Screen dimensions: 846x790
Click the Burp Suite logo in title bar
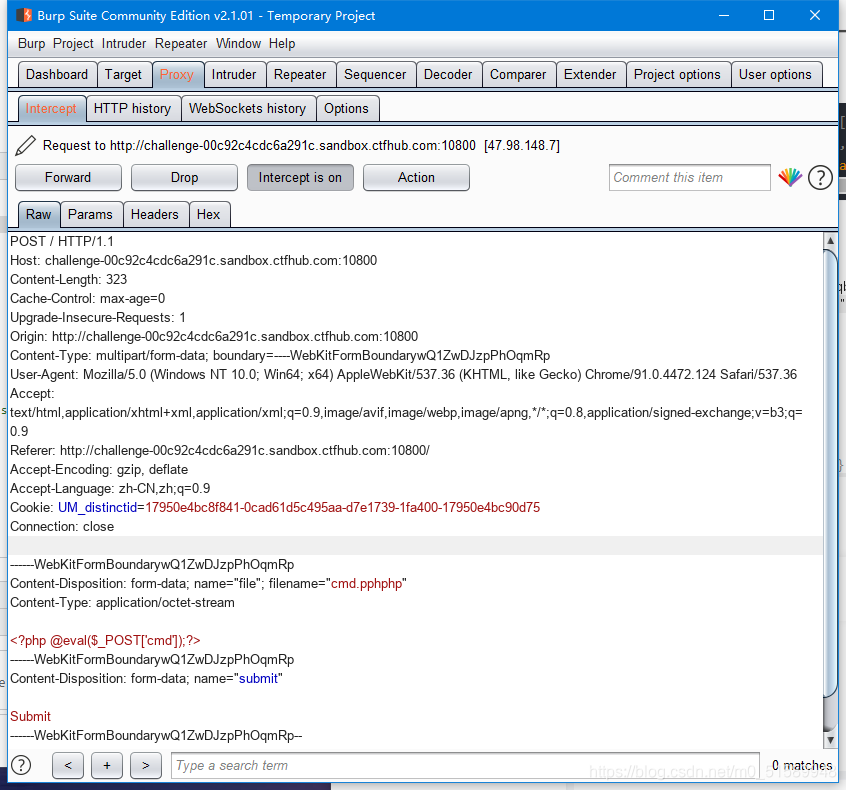tap(24, 15)
